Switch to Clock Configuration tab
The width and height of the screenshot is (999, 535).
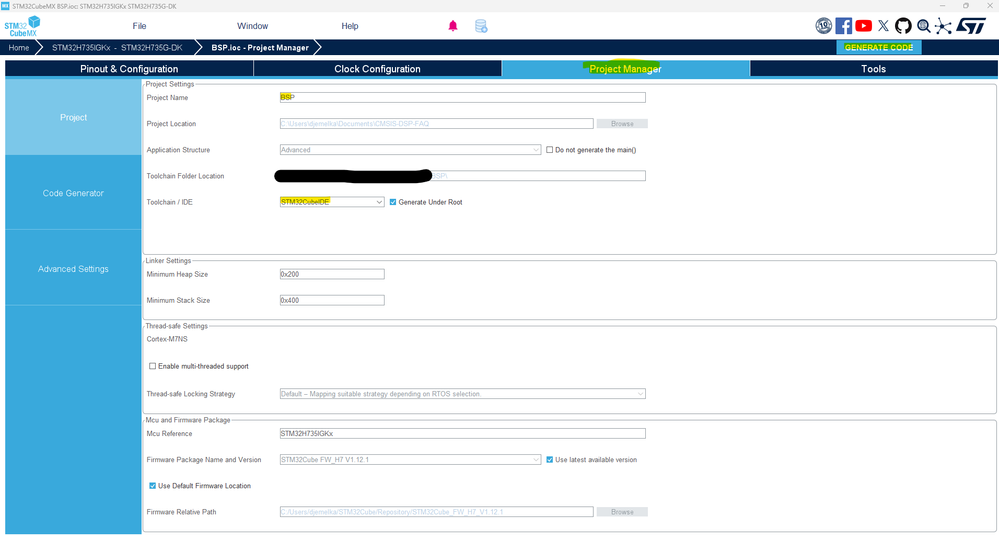[377, 69]
